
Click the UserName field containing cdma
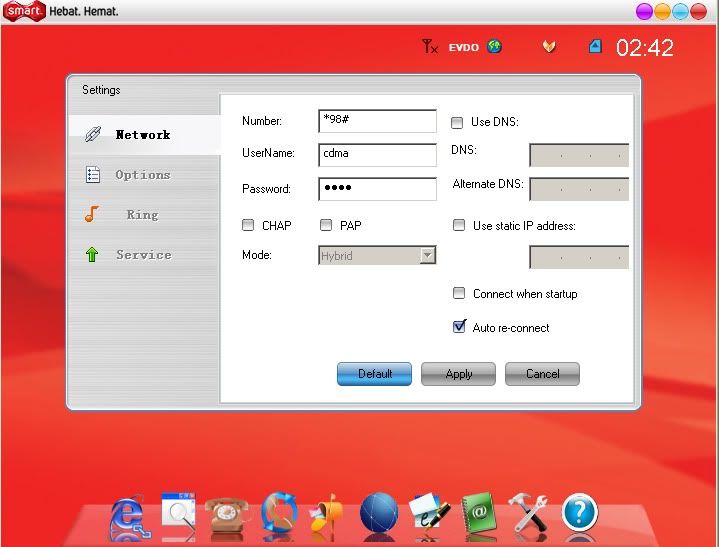point(377,155)
